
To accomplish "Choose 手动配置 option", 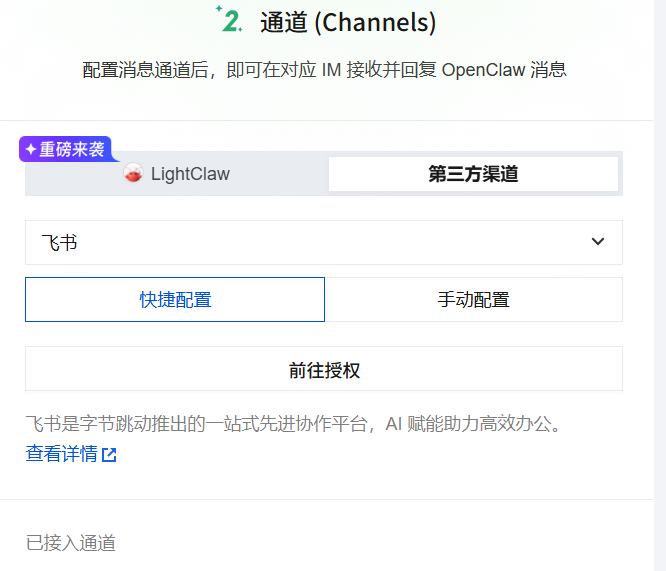I will click(474, 300).
